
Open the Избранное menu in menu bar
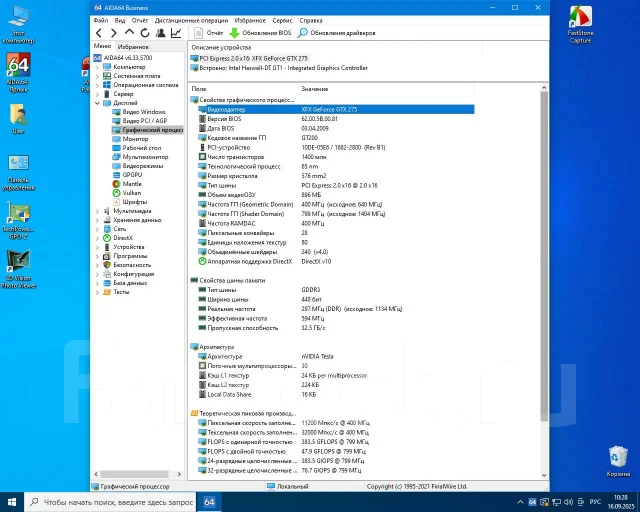point(250,20)
